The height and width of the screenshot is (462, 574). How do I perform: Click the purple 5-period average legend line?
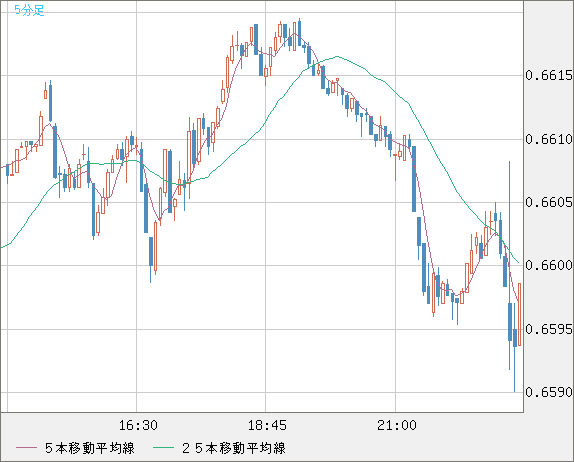(27, 448)
